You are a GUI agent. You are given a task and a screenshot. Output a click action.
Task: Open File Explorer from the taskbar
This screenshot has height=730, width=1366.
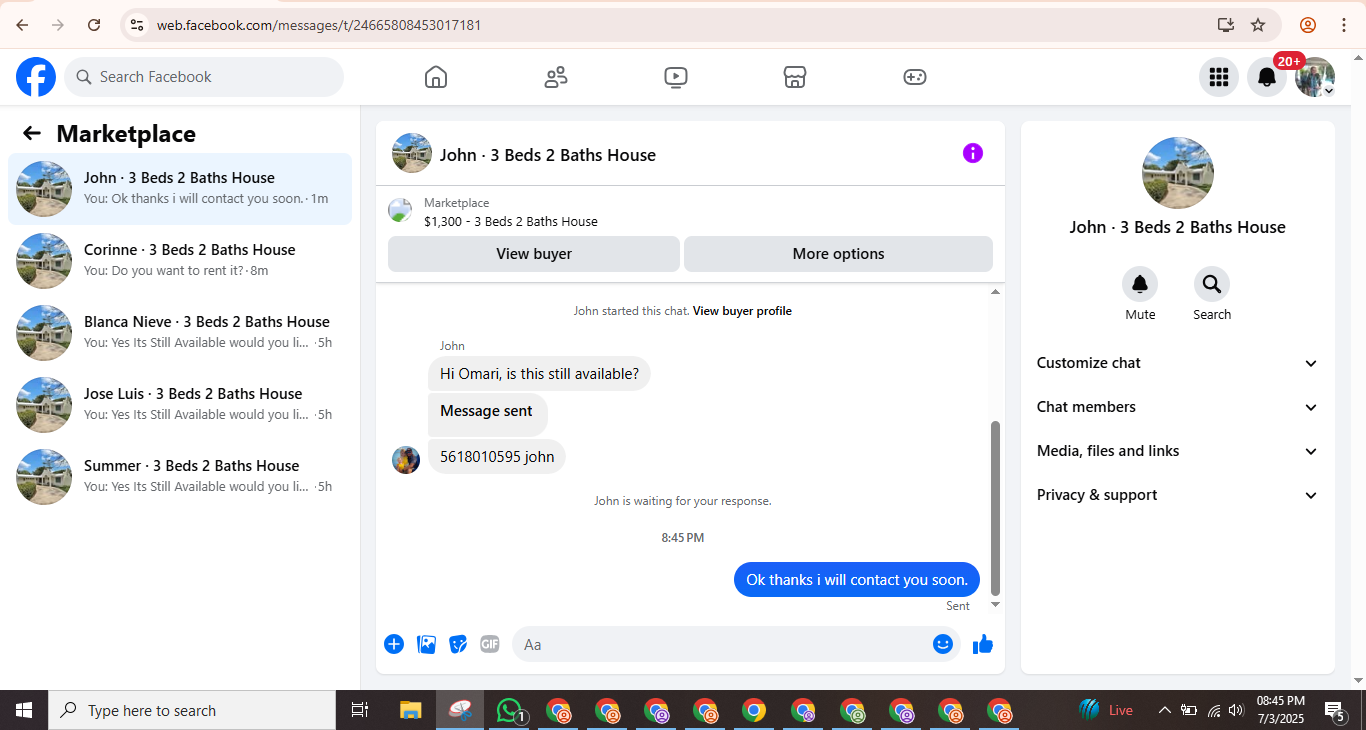411,710
